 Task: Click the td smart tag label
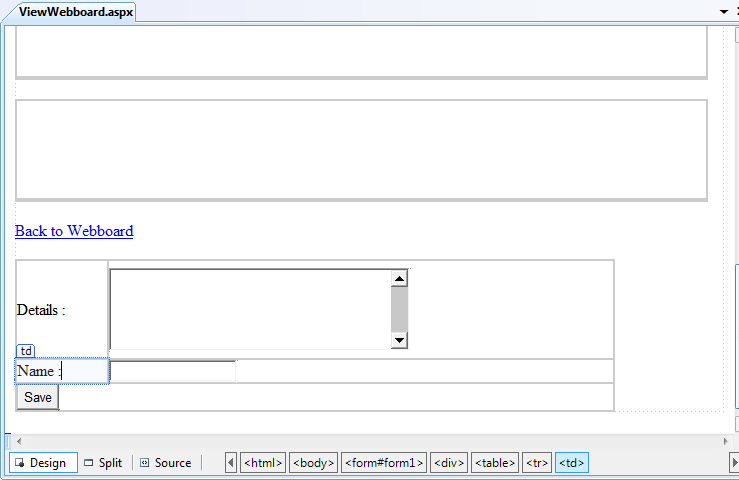pos(26,351)
